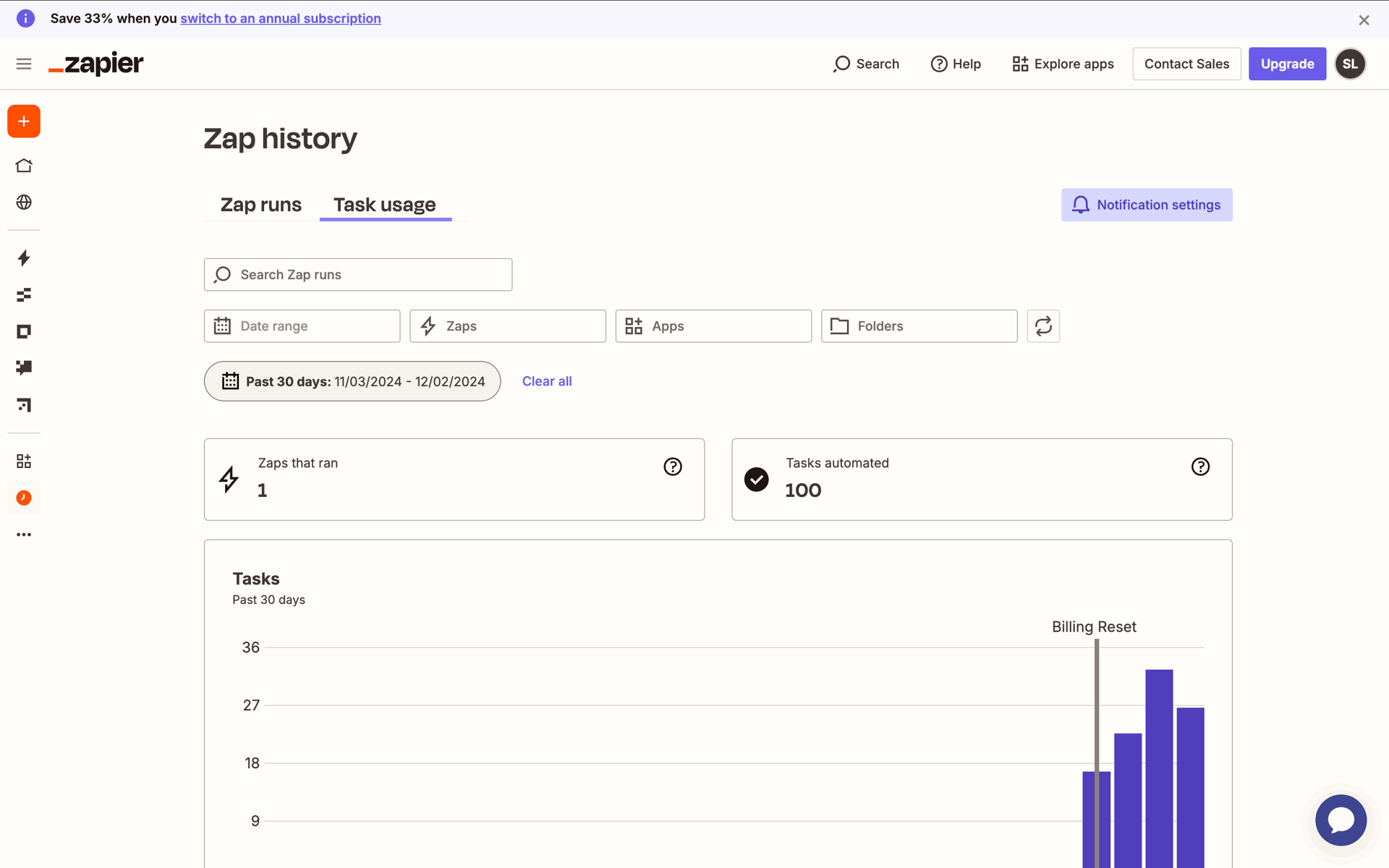Click the Upgrade button
1389x868 pixels.
[1287, 64]
